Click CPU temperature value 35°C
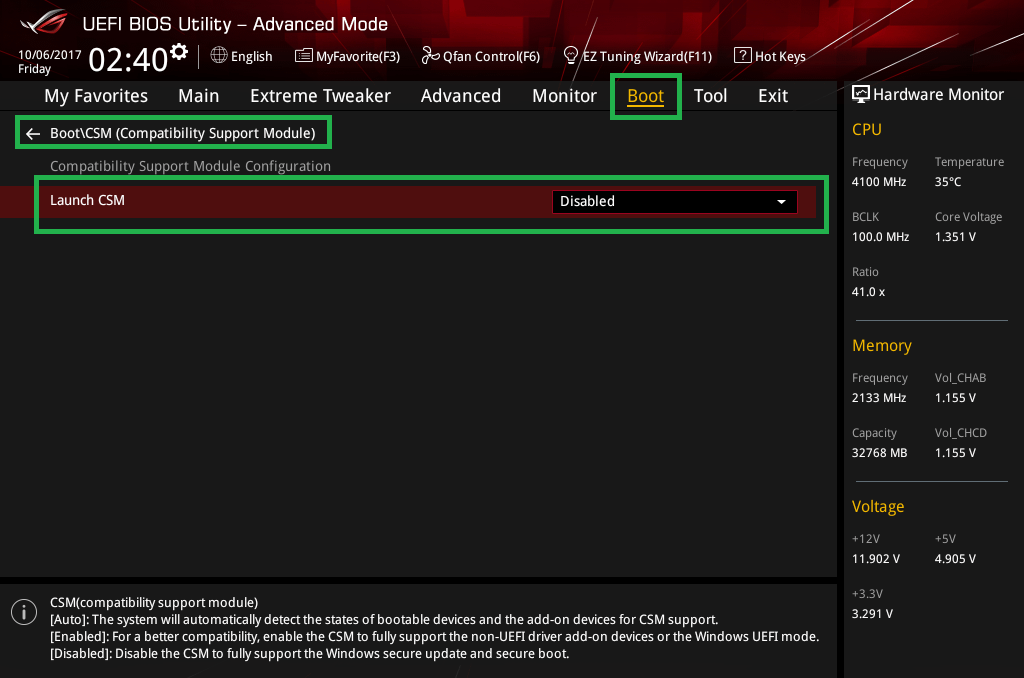Image resolution: width=1024 pixels, height=678 pixels. (948, 182)
